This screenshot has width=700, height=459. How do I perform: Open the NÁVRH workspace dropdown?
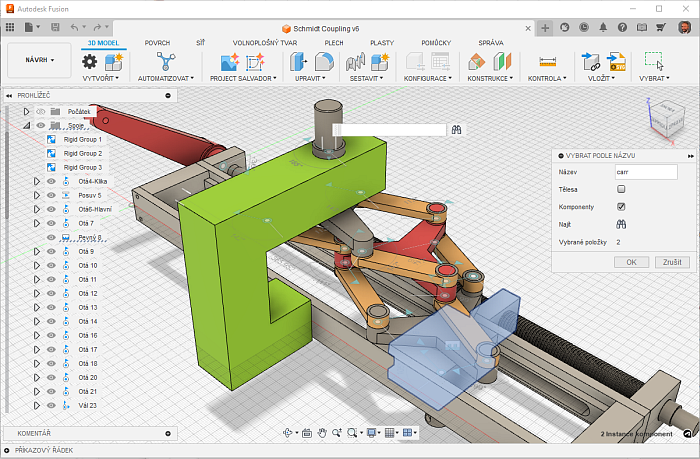[x=40, y=60]
